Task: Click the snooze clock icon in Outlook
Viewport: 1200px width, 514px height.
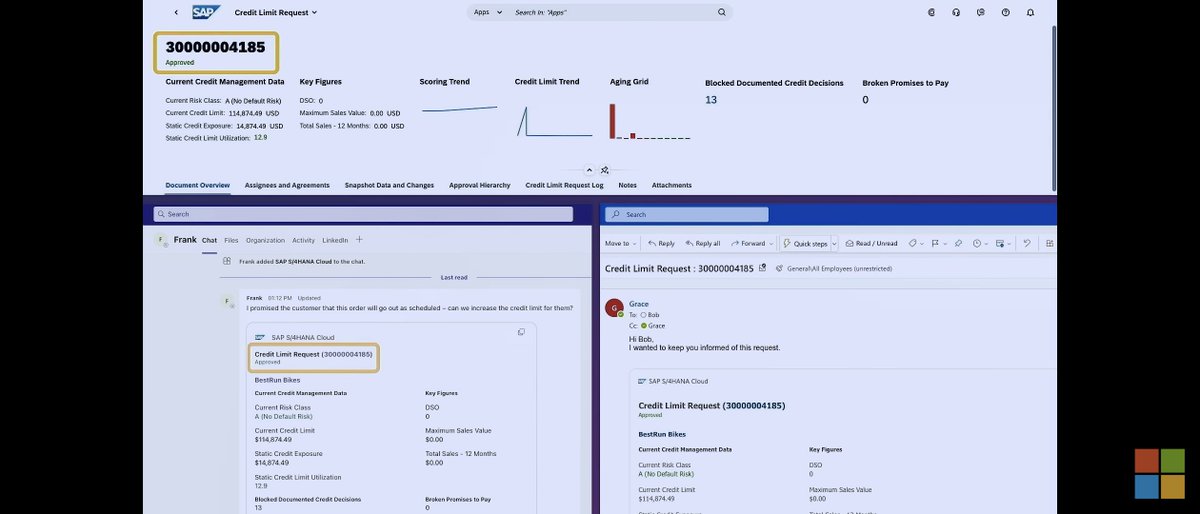Action: click(977, 243)
